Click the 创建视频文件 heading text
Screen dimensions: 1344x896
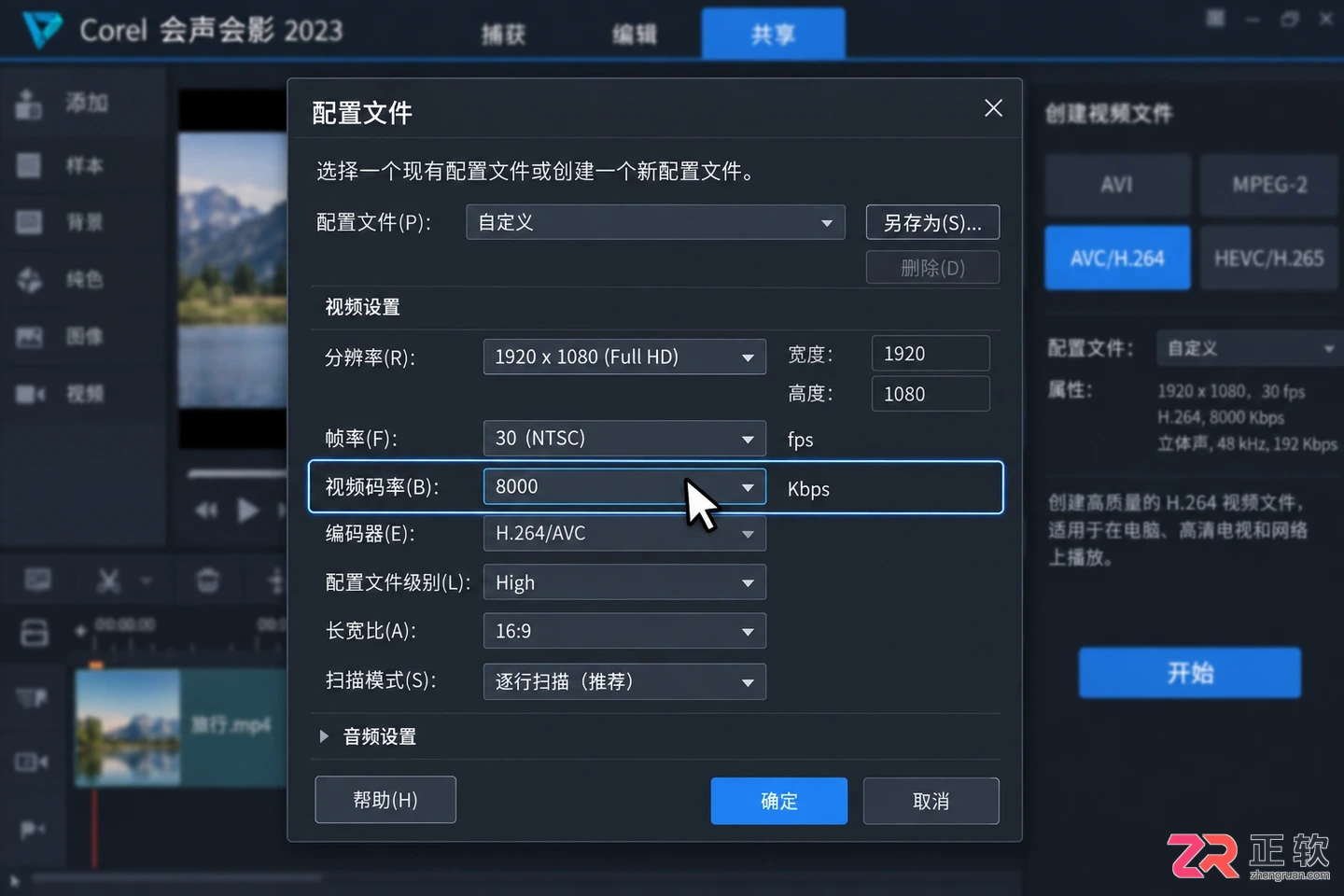click(1109, 114)
